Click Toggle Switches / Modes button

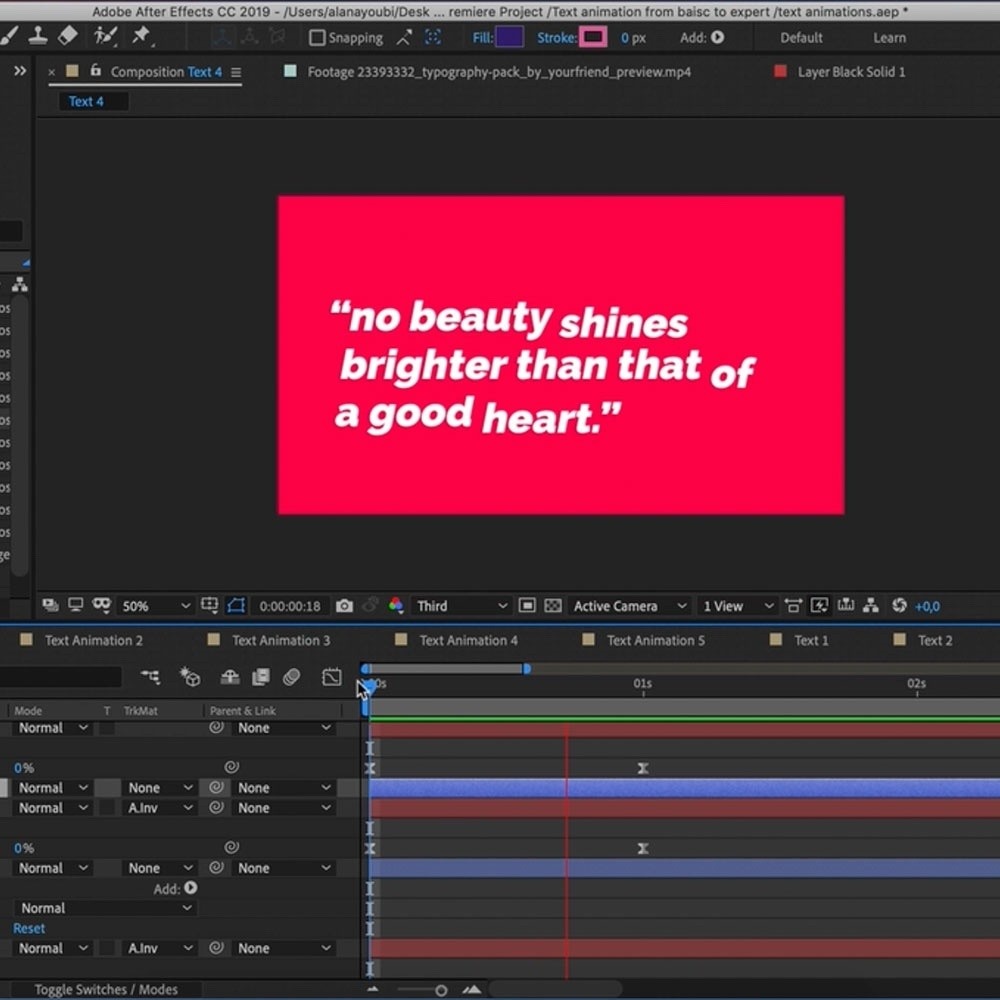click(106, 989)
